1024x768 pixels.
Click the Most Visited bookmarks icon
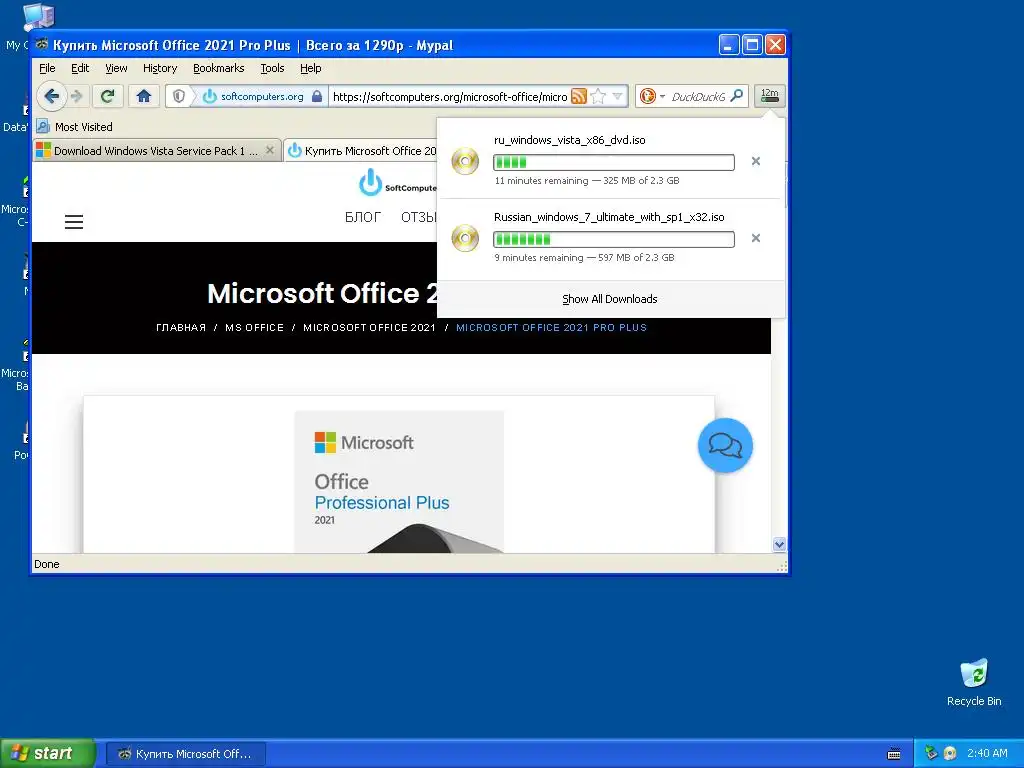point(43,126)
